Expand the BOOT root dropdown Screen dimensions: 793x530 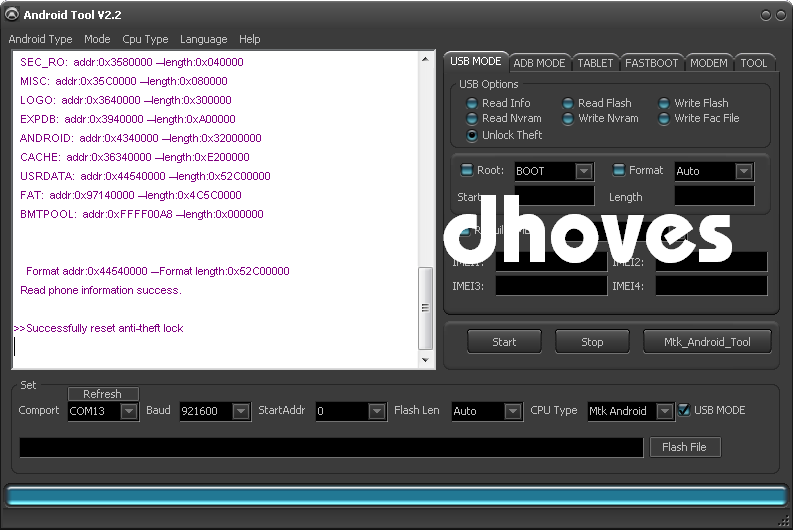click(584, 172)
